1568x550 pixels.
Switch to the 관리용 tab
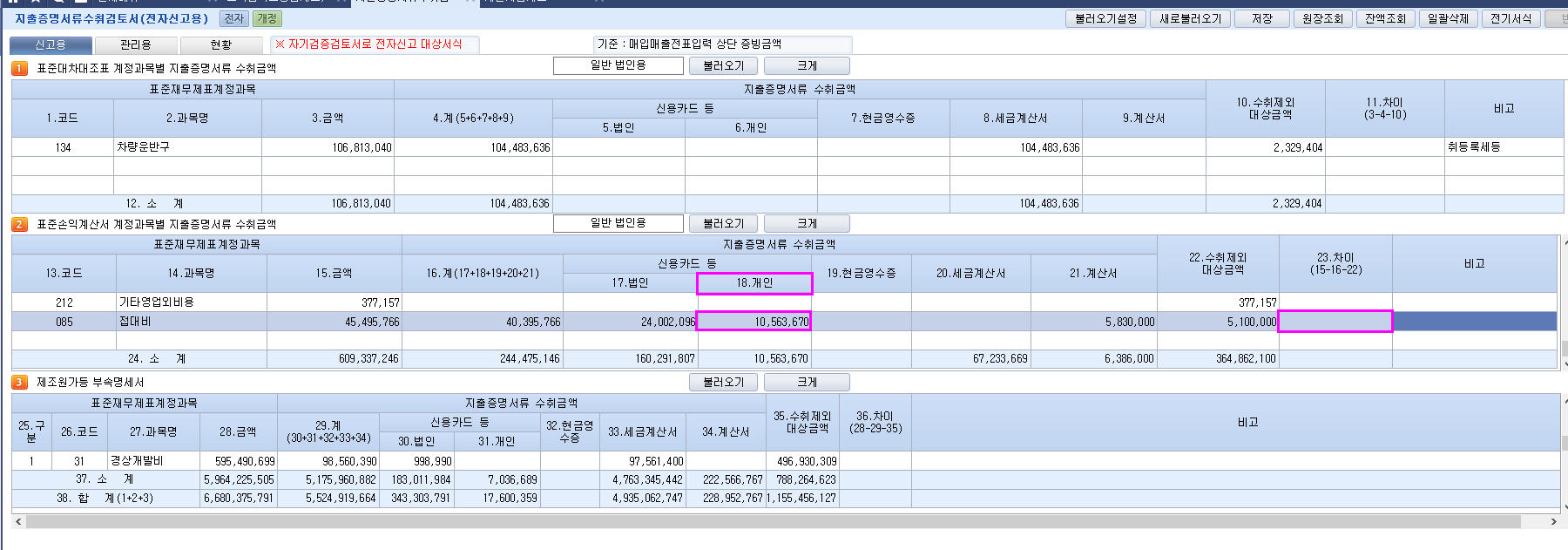136,44
